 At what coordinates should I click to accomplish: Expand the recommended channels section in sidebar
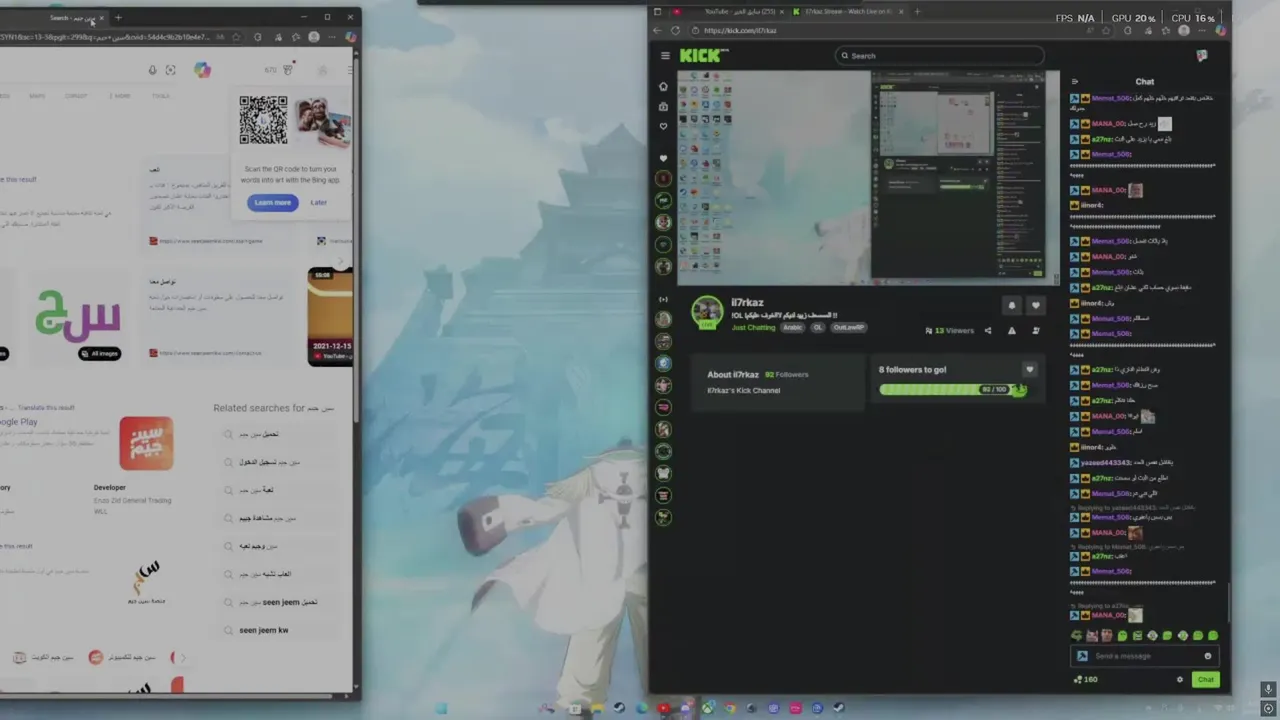coord(663,299)
